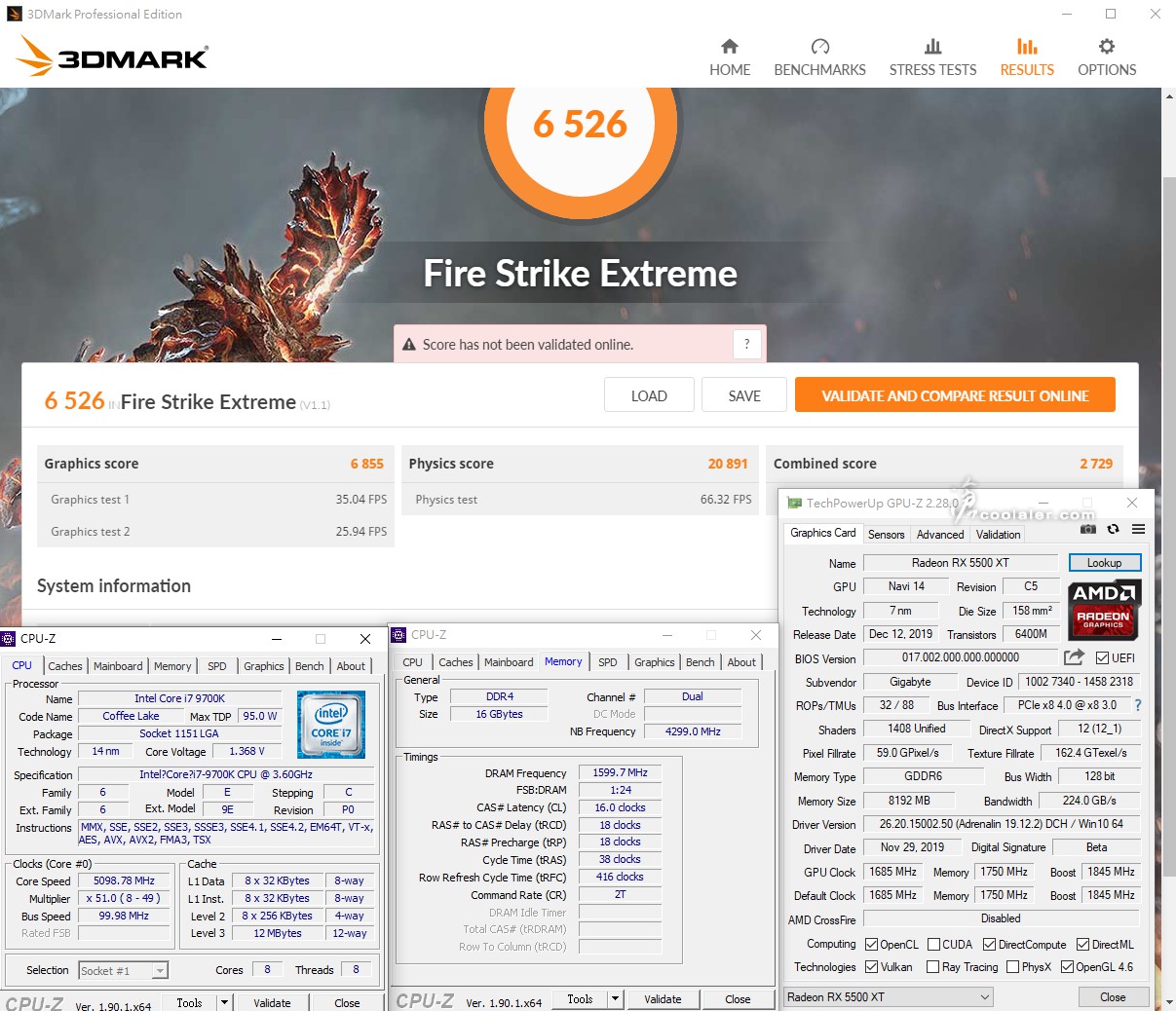Open Mainboard tab in the left CPU-Z window
The height and width of the screenshot is (1011, 1176).
[x=118, y=666]
